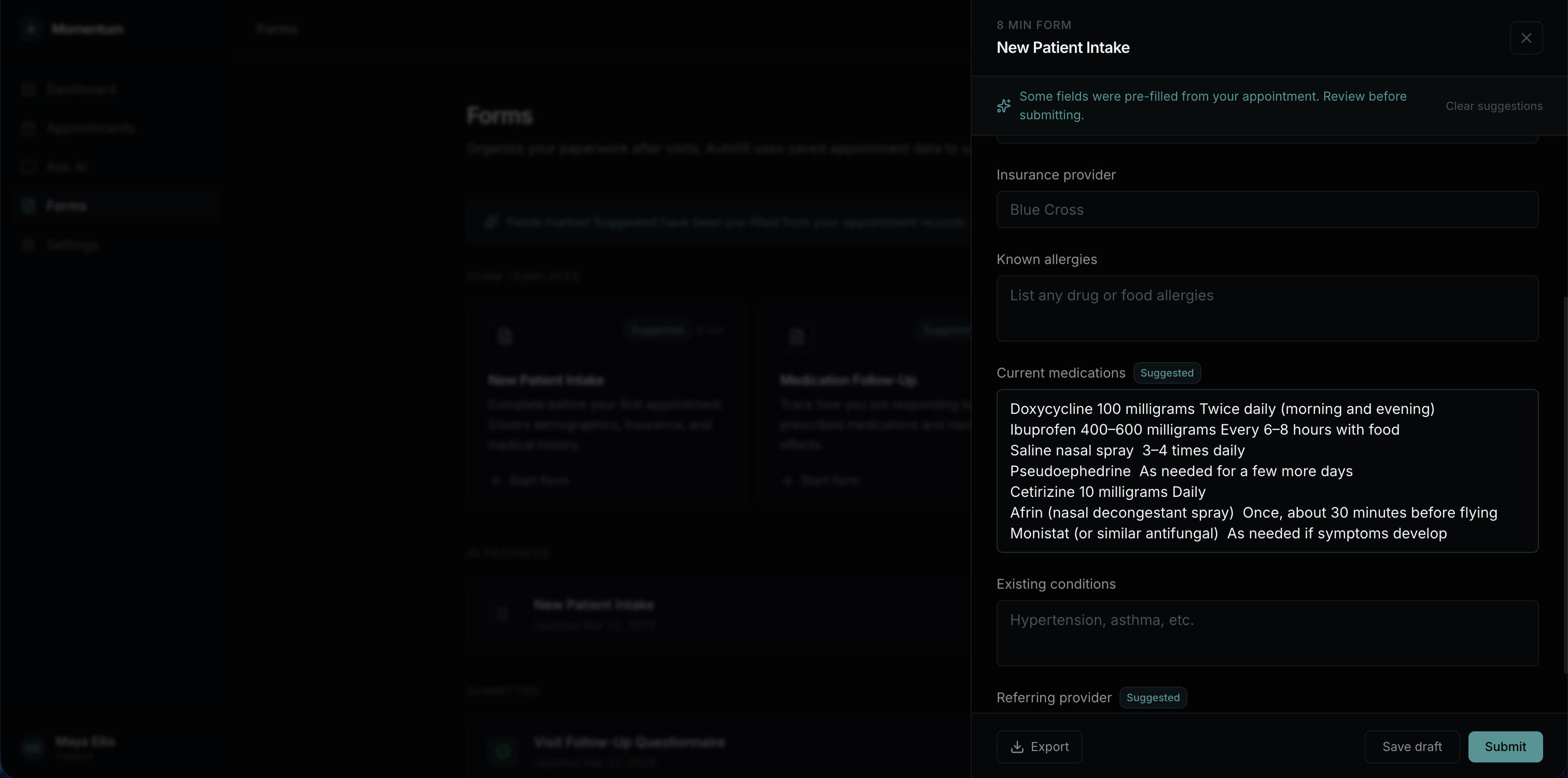Click the sparkle suggestions icon in banner
This screenshot has height=778, width=1568.
pos(1004,106)
